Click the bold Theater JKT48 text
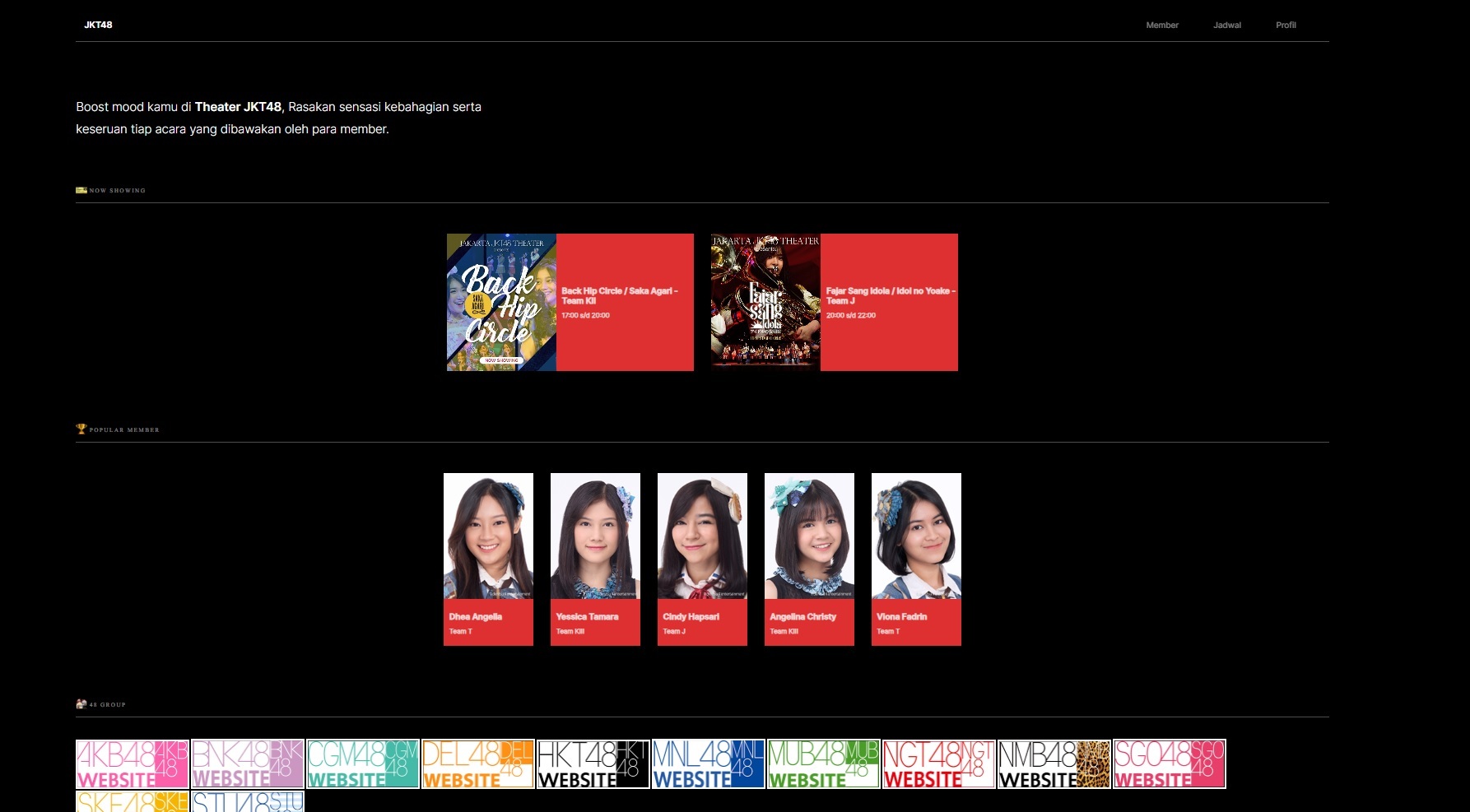The image size is (1470, 812). click(x=238, y=107)
